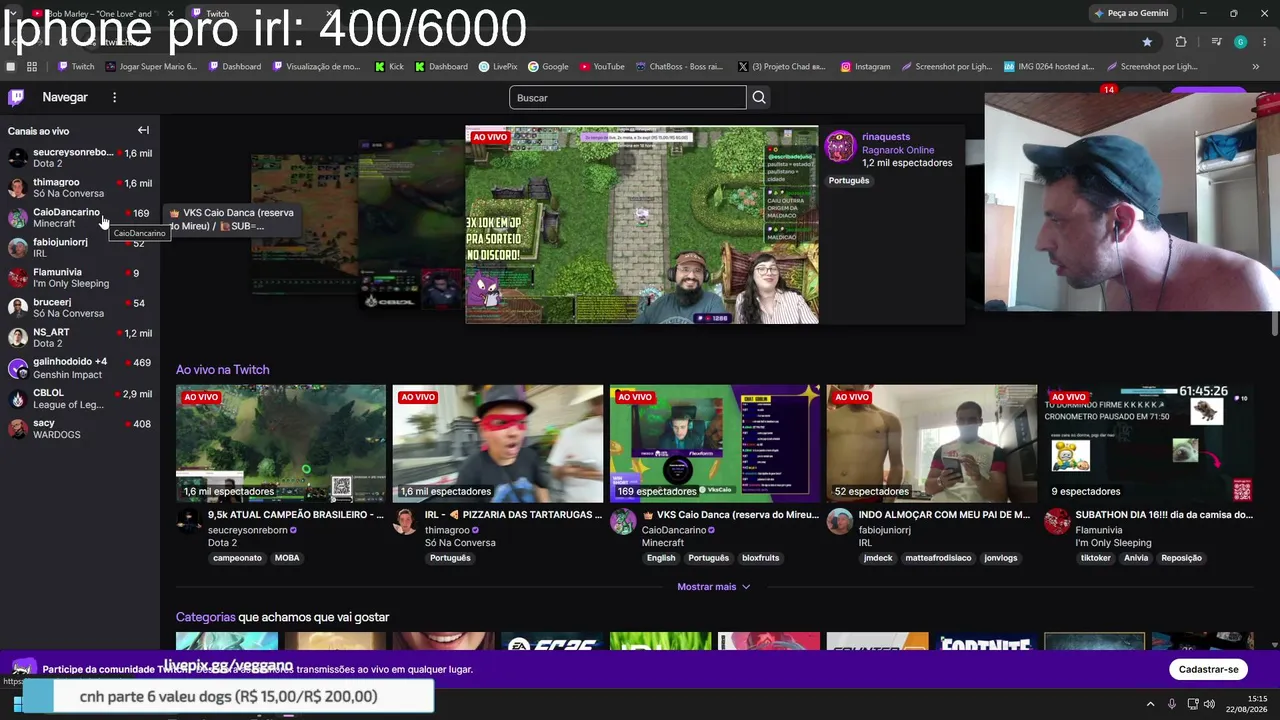The height and width of the screenshot is (720, 1280).
Task: Open the Categorias link
Action: (205, 617)
